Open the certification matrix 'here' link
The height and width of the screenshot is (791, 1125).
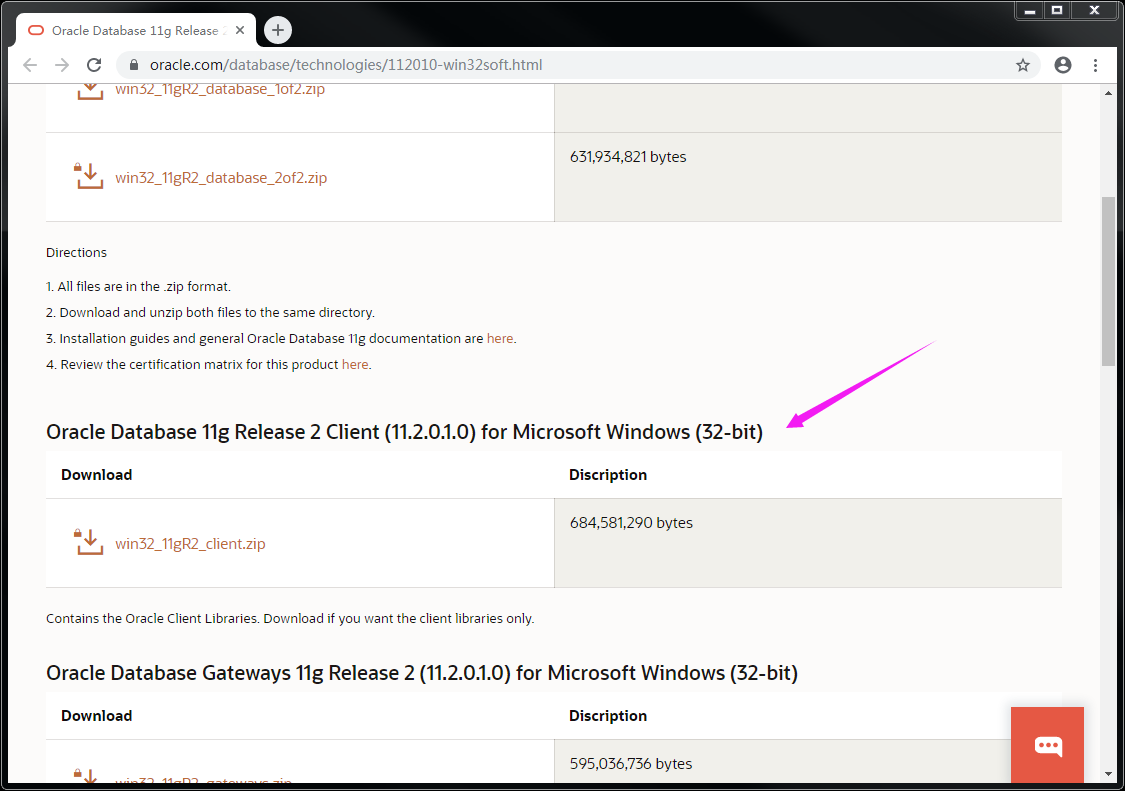point(355,365)
